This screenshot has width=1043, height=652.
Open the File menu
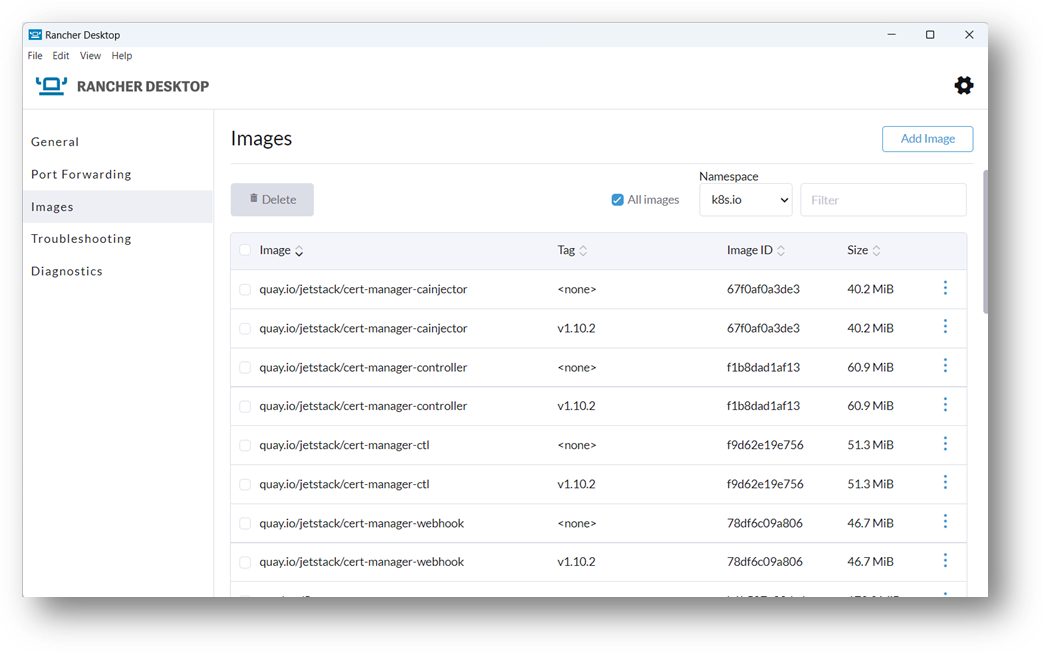point(35,56)
